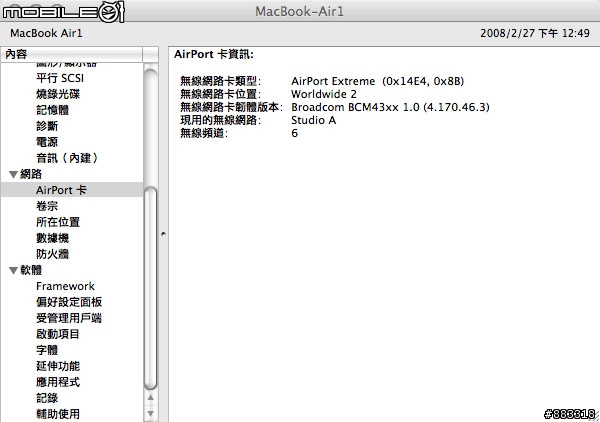The width and height of the screenshot is (600, 422).
Task: Select the 數據機 item
Action: pos(52,238)
